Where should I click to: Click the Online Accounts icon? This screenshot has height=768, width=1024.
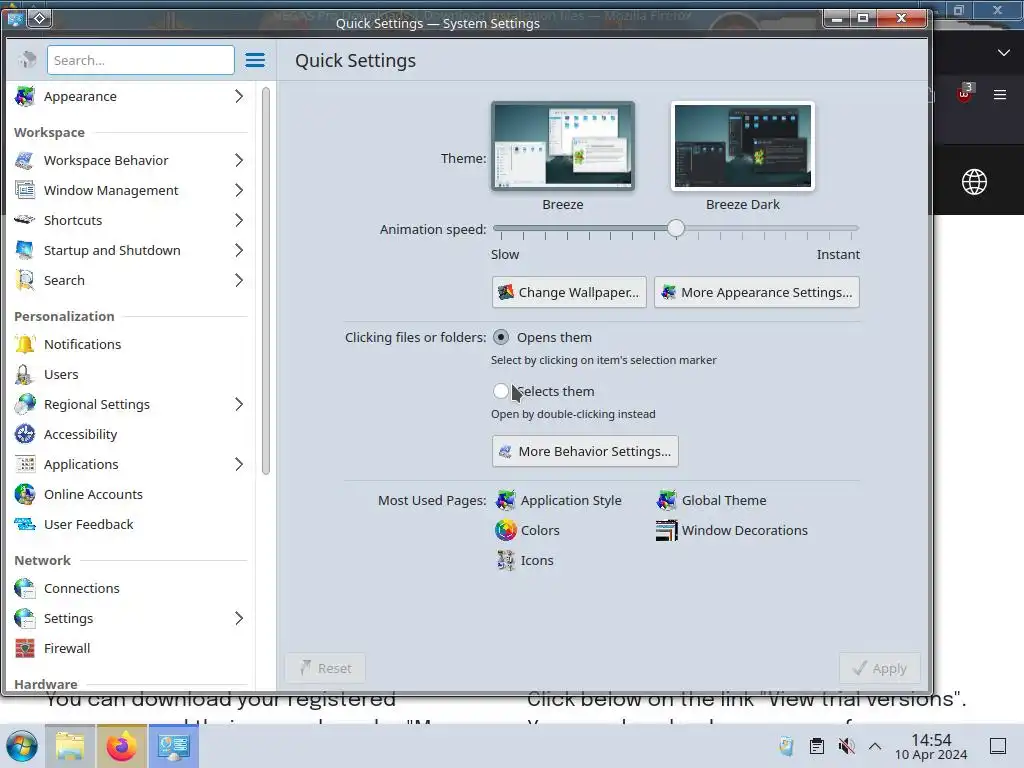[25, 494]
